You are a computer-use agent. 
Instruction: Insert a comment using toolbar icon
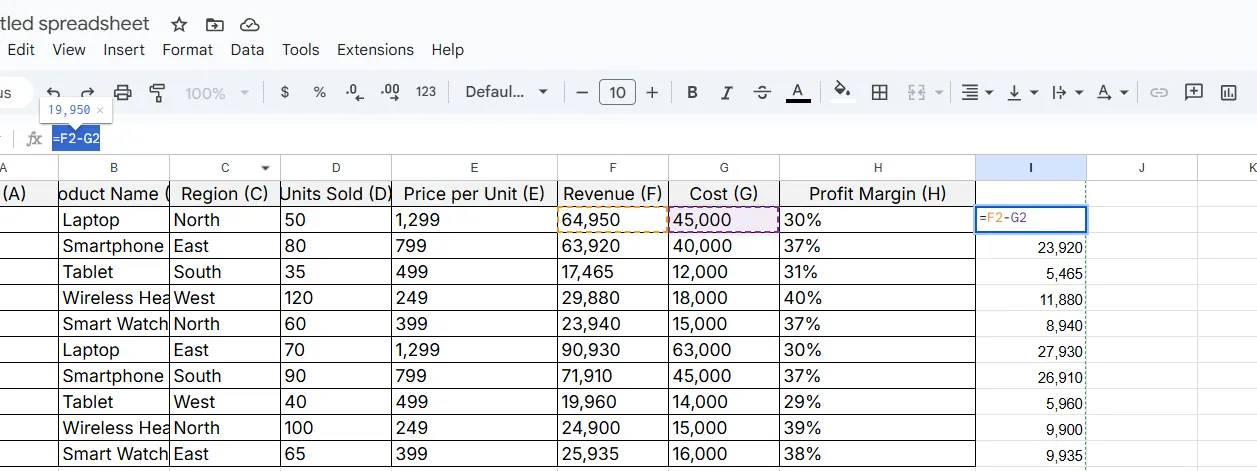pos(1193,92)
